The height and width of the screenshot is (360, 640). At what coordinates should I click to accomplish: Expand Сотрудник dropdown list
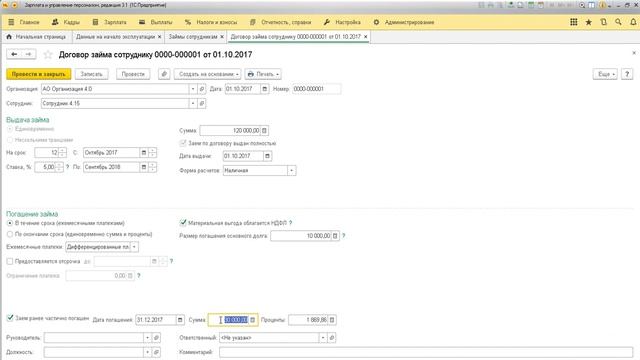pyautogui.click(x=193, y=104)
